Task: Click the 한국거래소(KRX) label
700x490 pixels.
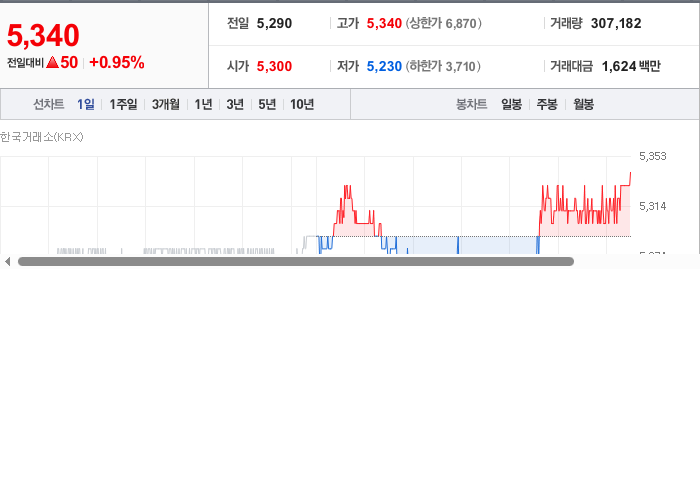Action: coord(42,137)
